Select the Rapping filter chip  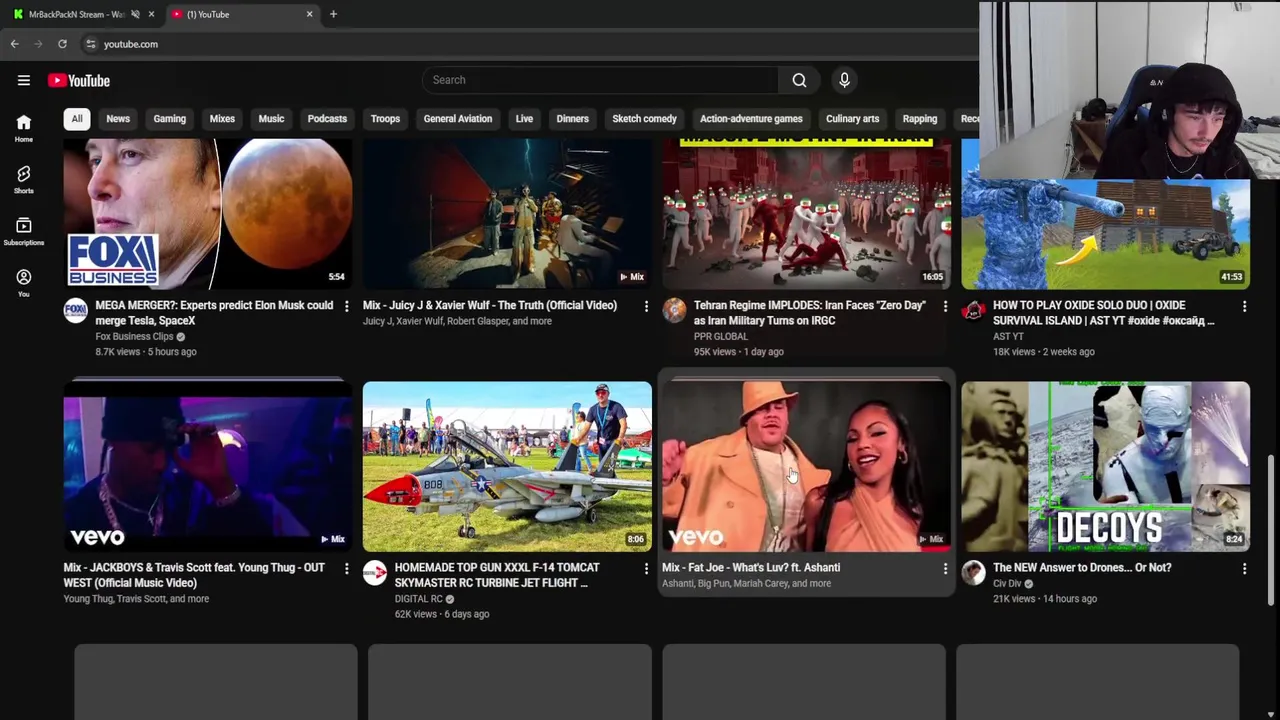pos(919,119)
